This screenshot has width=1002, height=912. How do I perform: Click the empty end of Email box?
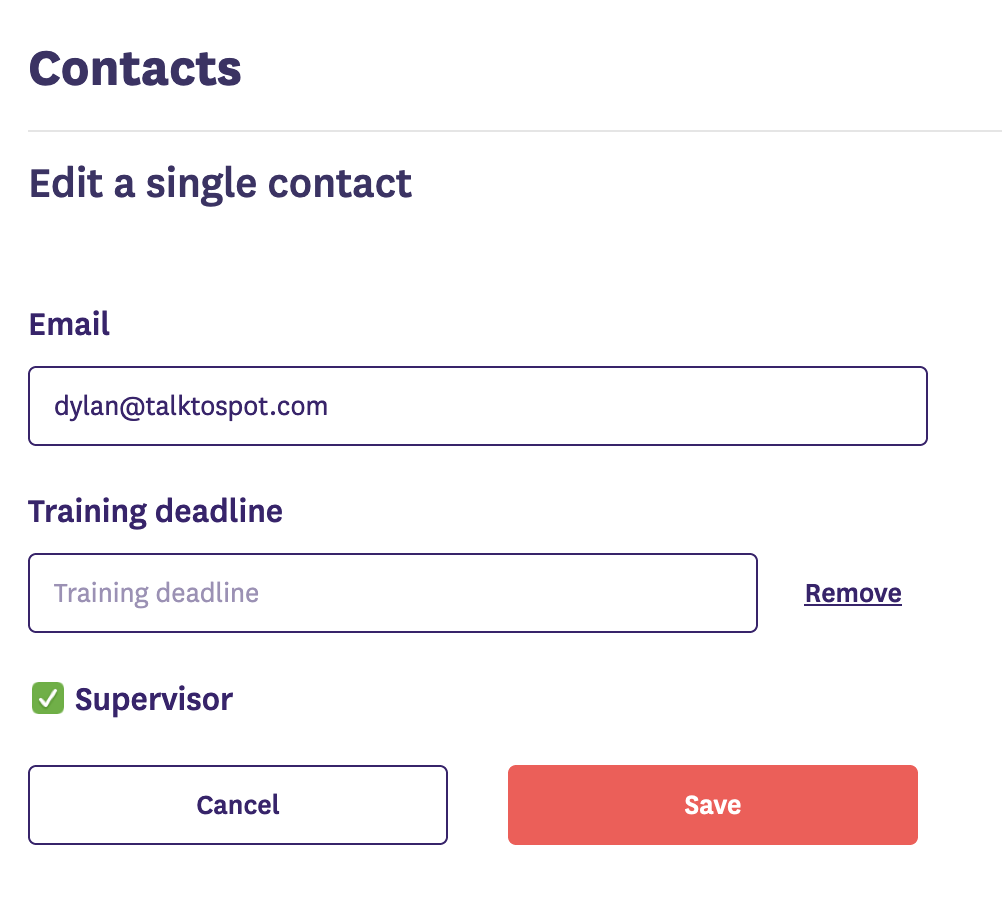[700, 406]
